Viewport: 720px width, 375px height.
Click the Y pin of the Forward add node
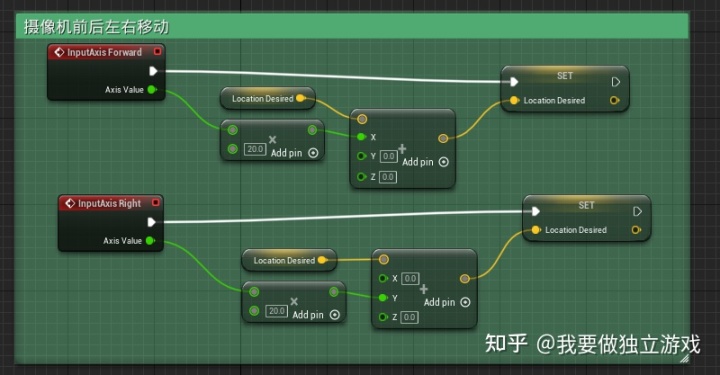point(361,156)
